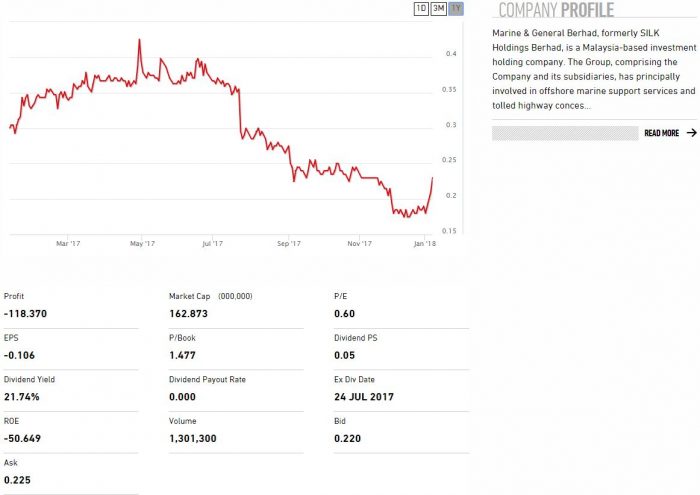Viewport: 700px width, 495px height.
Task: Switch chart to 1D range
Action: tap(421, 9)
